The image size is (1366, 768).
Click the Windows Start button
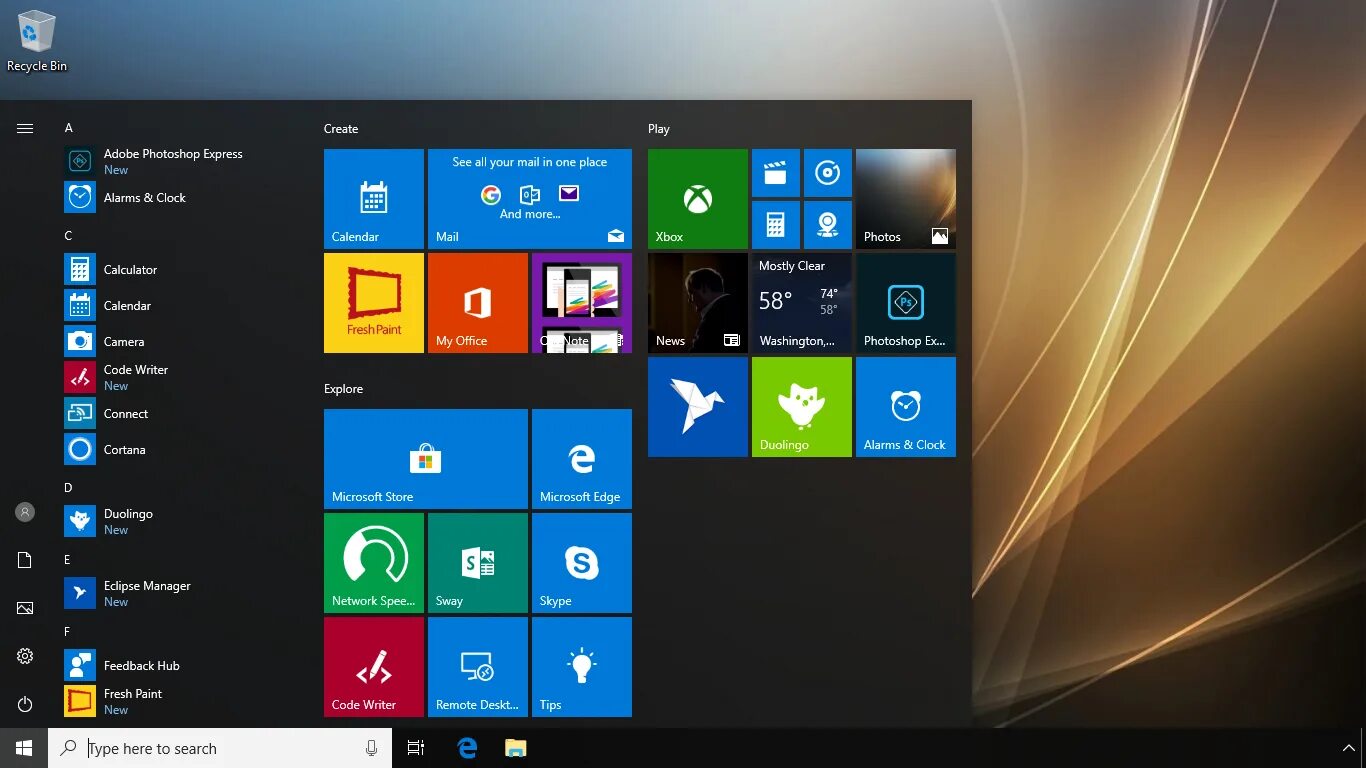[x=24, y=748]
